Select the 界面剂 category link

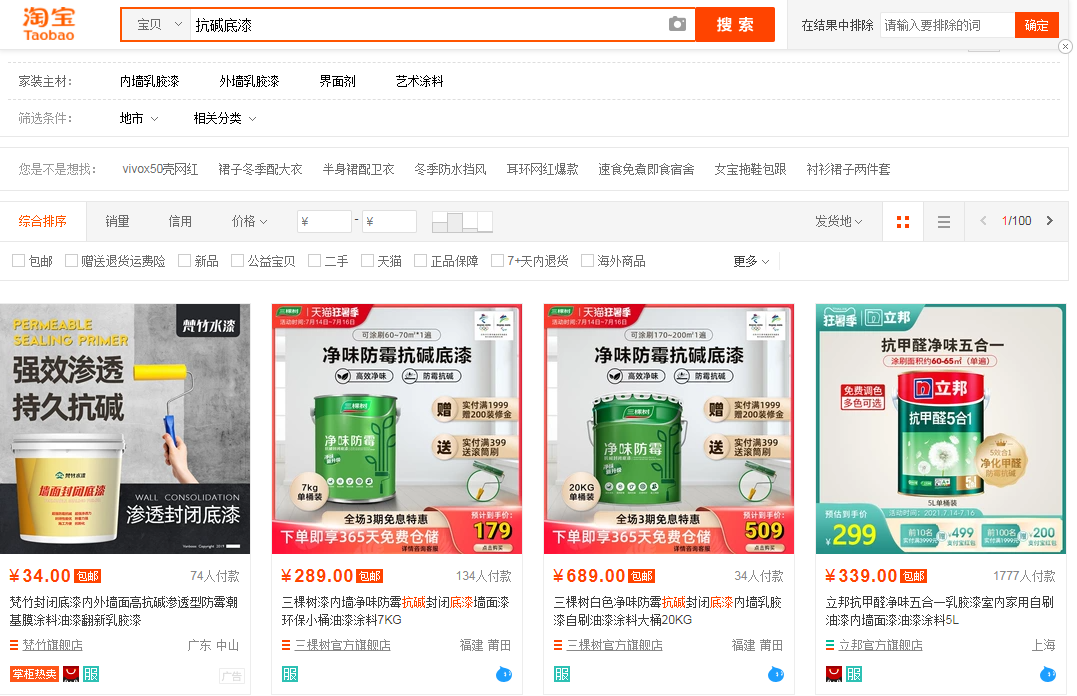[x=338, y=82]
